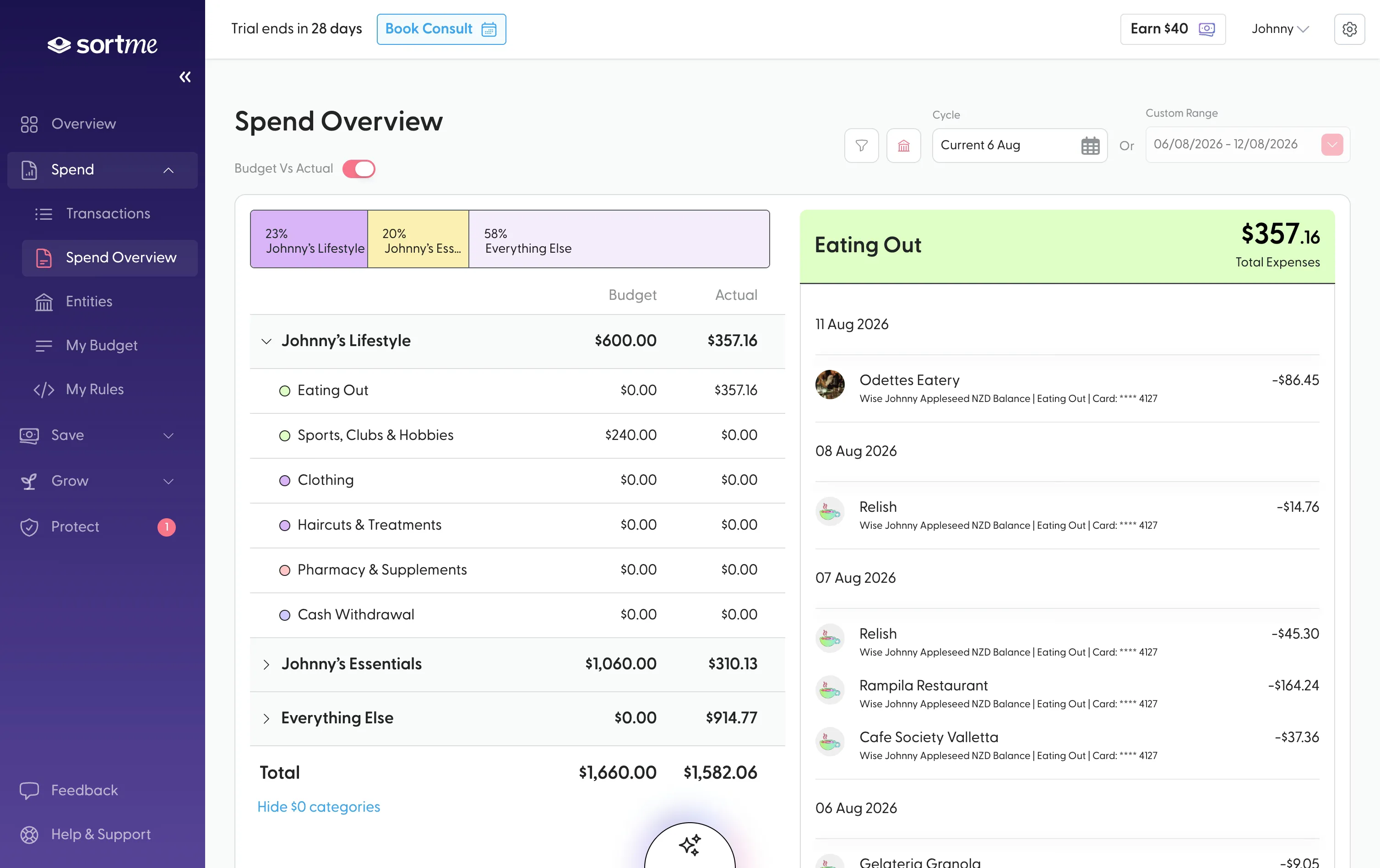This screenshot has height=868, width=1380.
Task: Open Help & Support link
Action: point(101,834)
